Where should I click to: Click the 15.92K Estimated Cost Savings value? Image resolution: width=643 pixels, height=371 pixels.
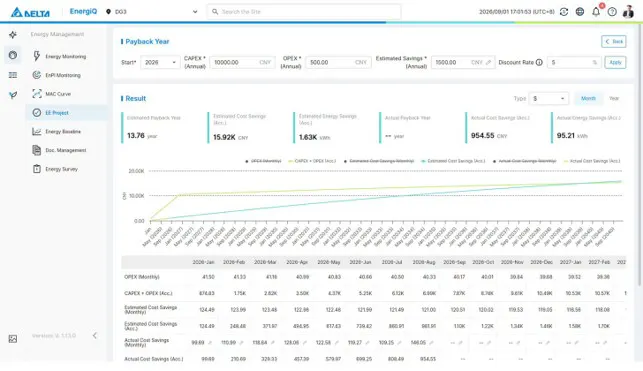click(224, 137)
